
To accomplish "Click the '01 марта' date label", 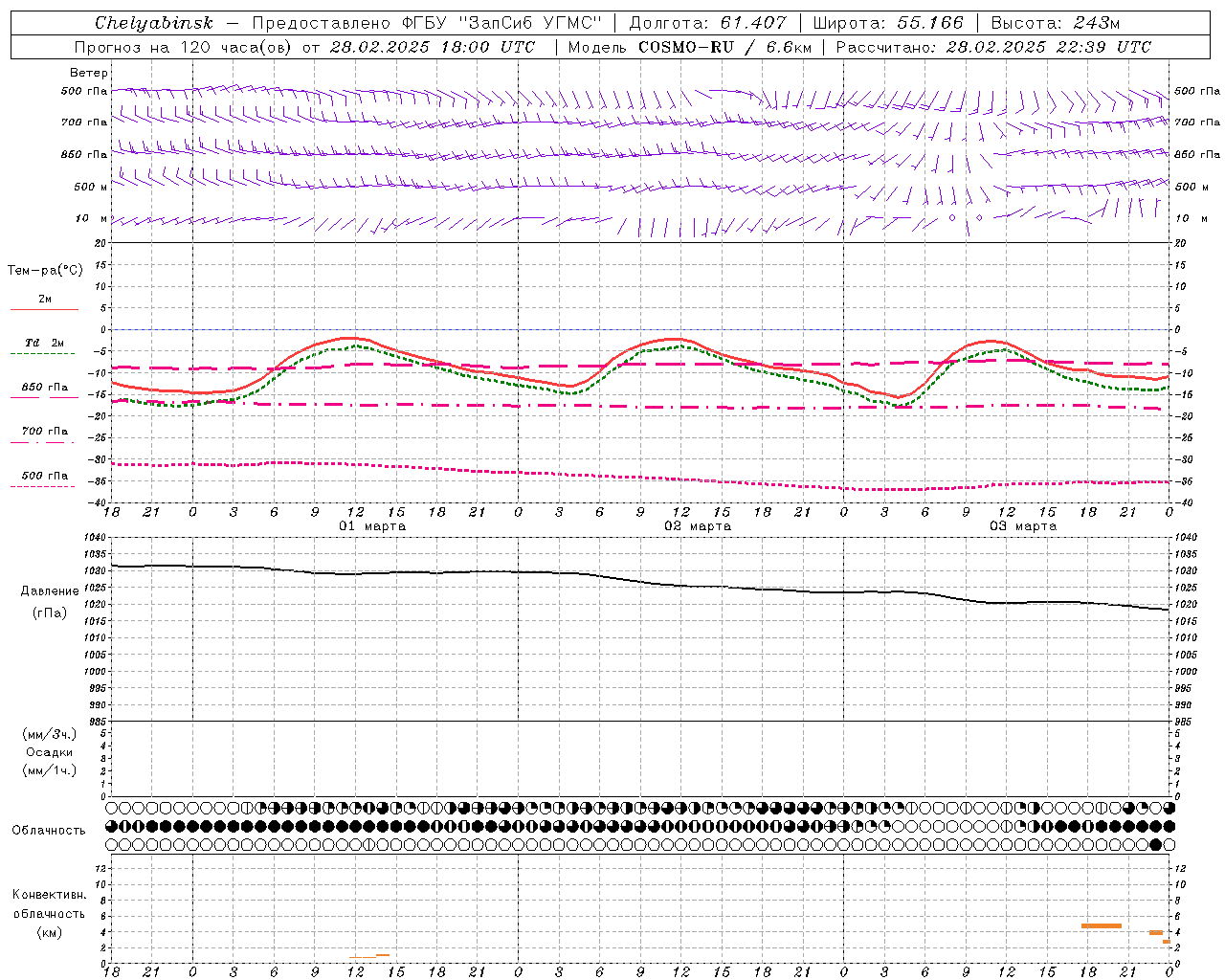I will point(373,526).
